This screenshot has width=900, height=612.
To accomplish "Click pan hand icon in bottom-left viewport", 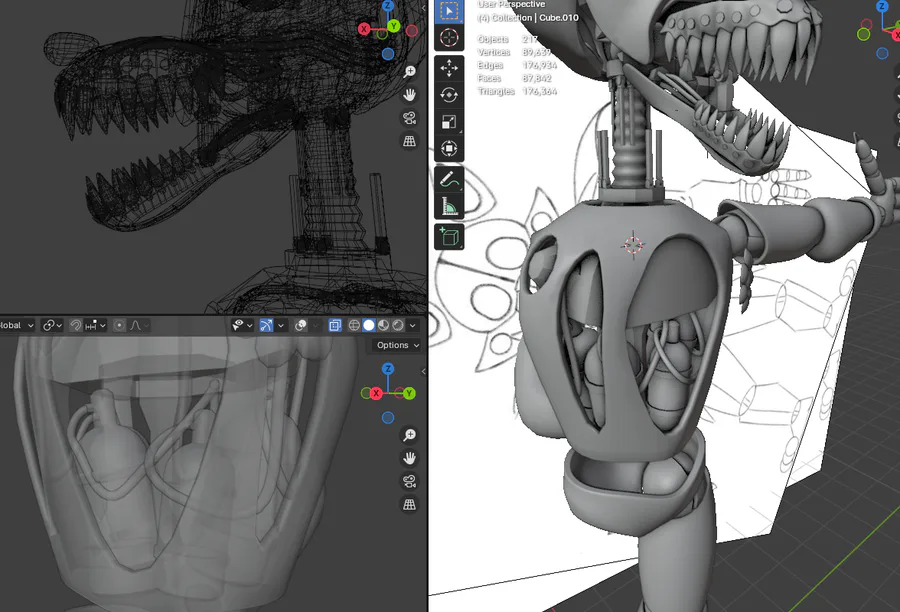I will tap(409, 458).
